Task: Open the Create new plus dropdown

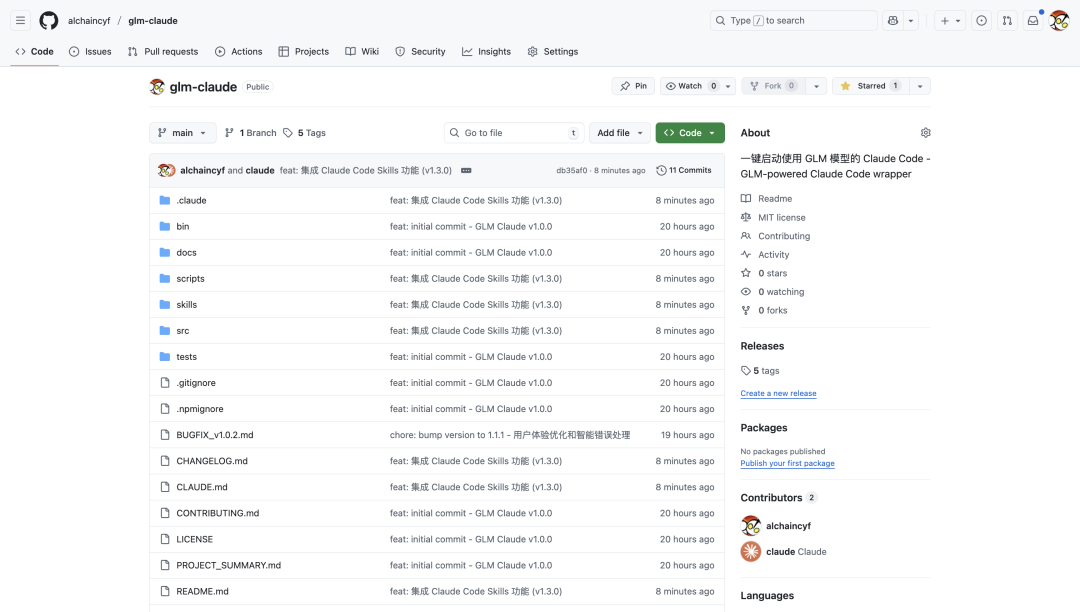Action: click(x=950, y=21)
